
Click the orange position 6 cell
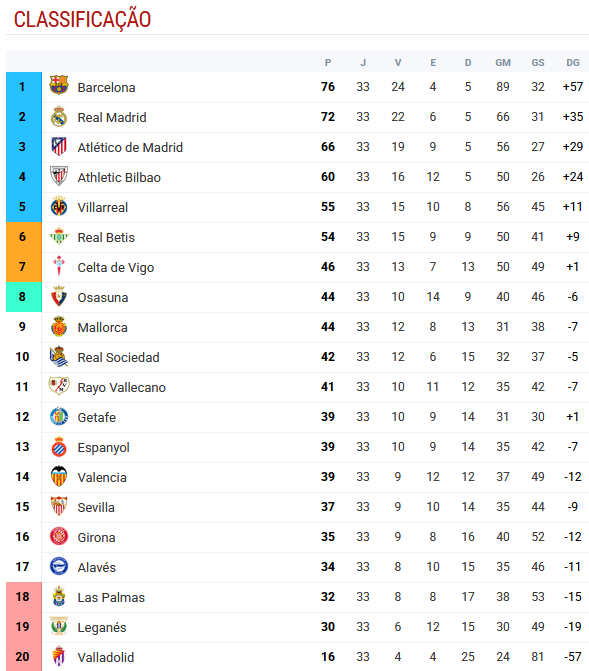pyautogui.click(x=24, y=237)
